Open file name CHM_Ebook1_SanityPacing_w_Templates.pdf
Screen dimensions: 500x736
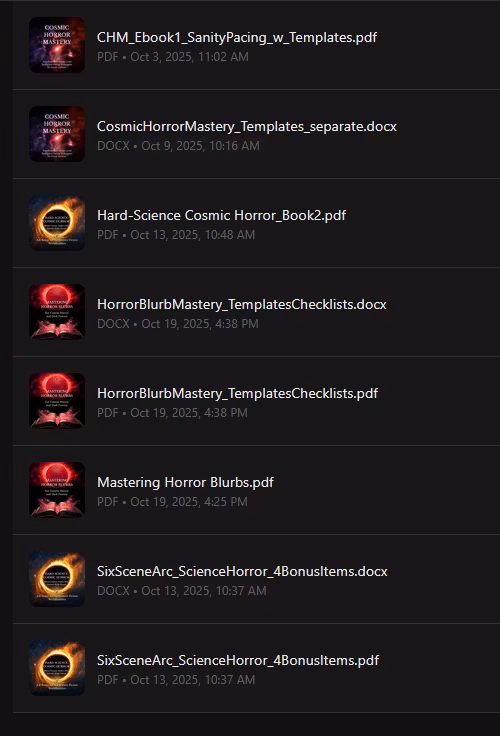coord(237,38)
